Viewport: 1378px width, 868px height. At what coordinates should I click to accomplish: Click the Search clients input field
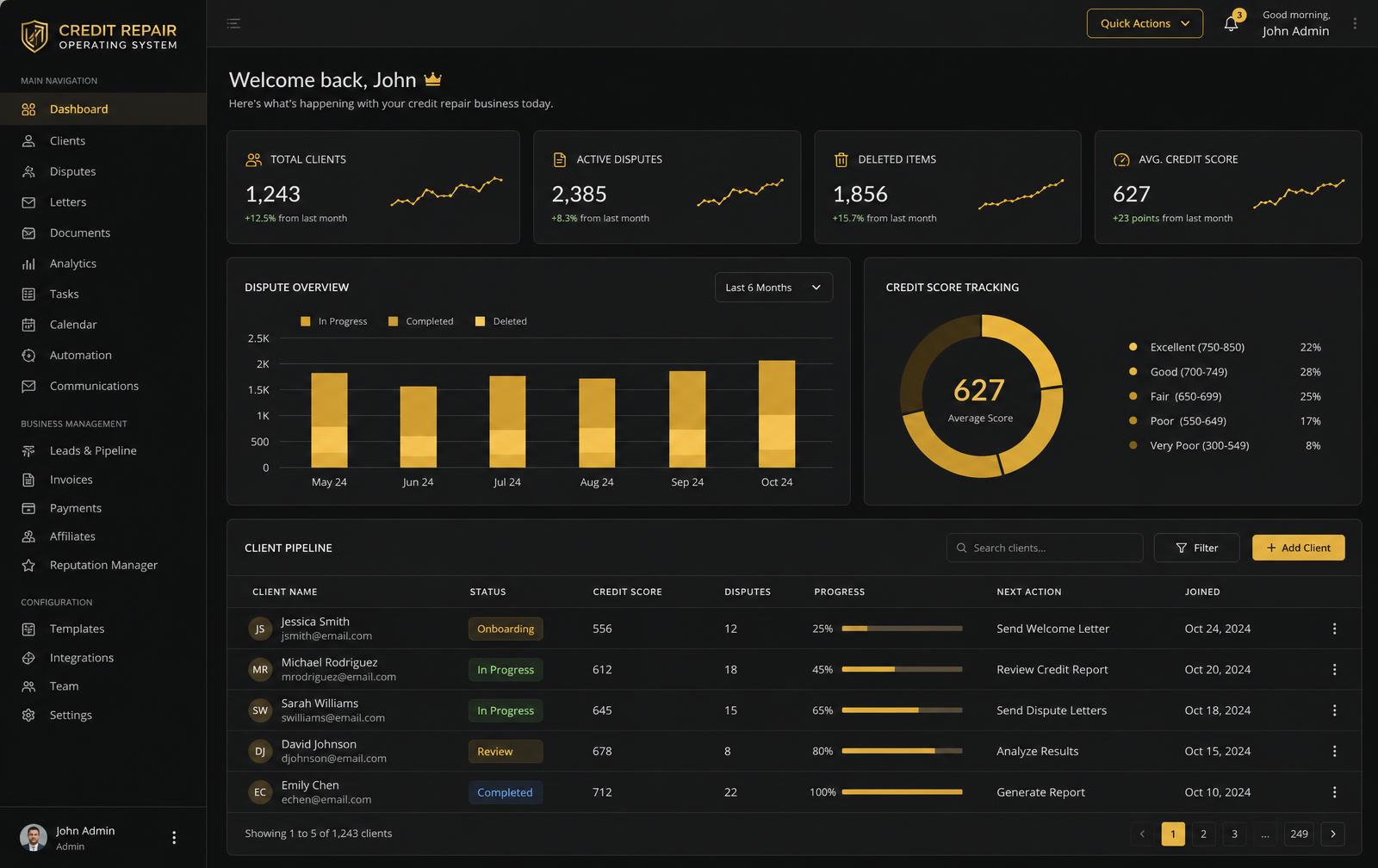click(1045, 548)
